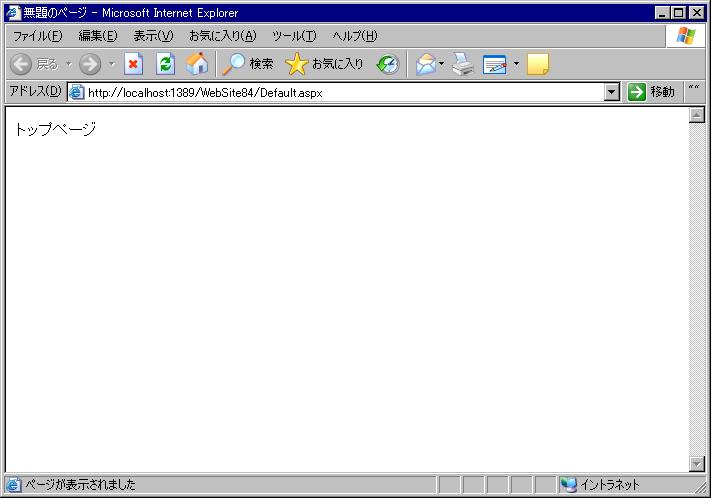Click the 移動 label of the Go button

click(x=662, y=92)
